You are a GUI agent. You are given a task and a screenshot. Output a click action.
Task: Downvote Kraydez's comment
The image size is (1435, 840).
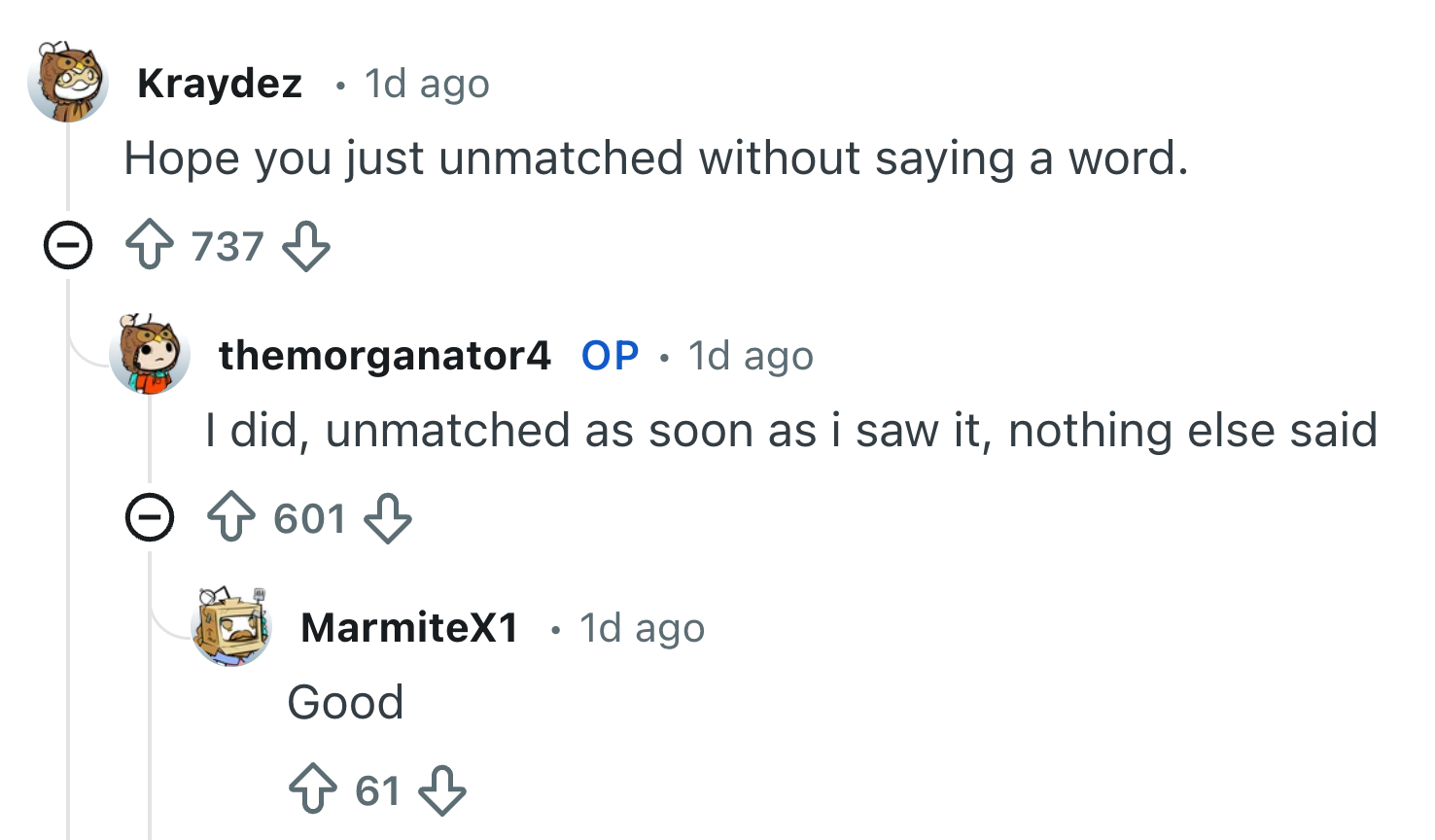[x=305, y=246]
